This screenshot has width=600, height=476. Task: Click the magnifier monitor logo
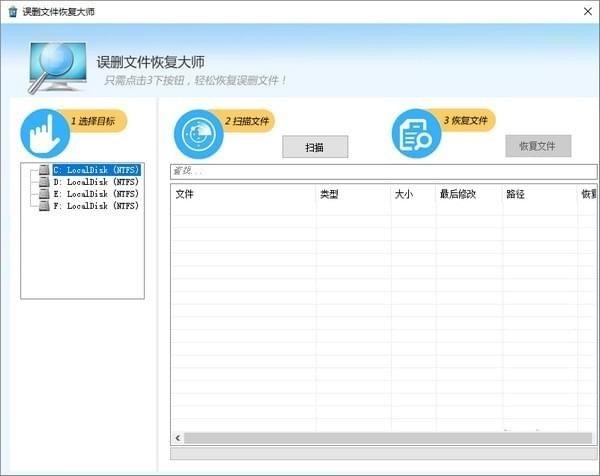(x=57, y=68)
